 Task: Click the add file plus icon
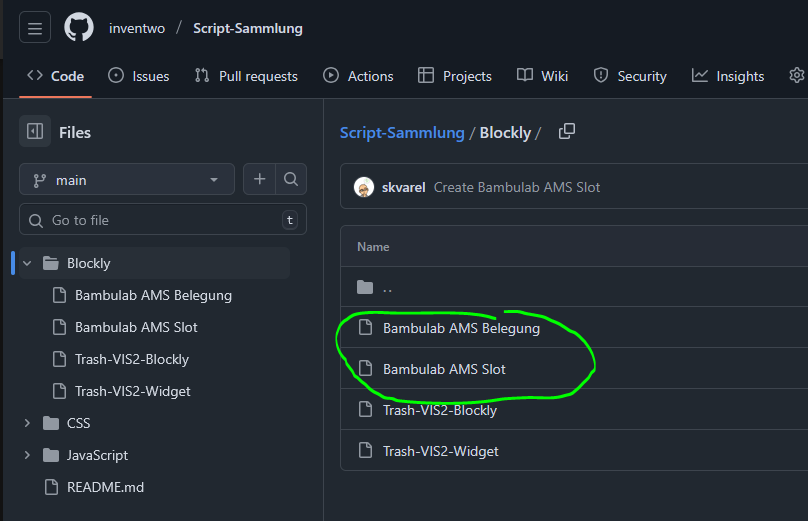coord(260,179)
